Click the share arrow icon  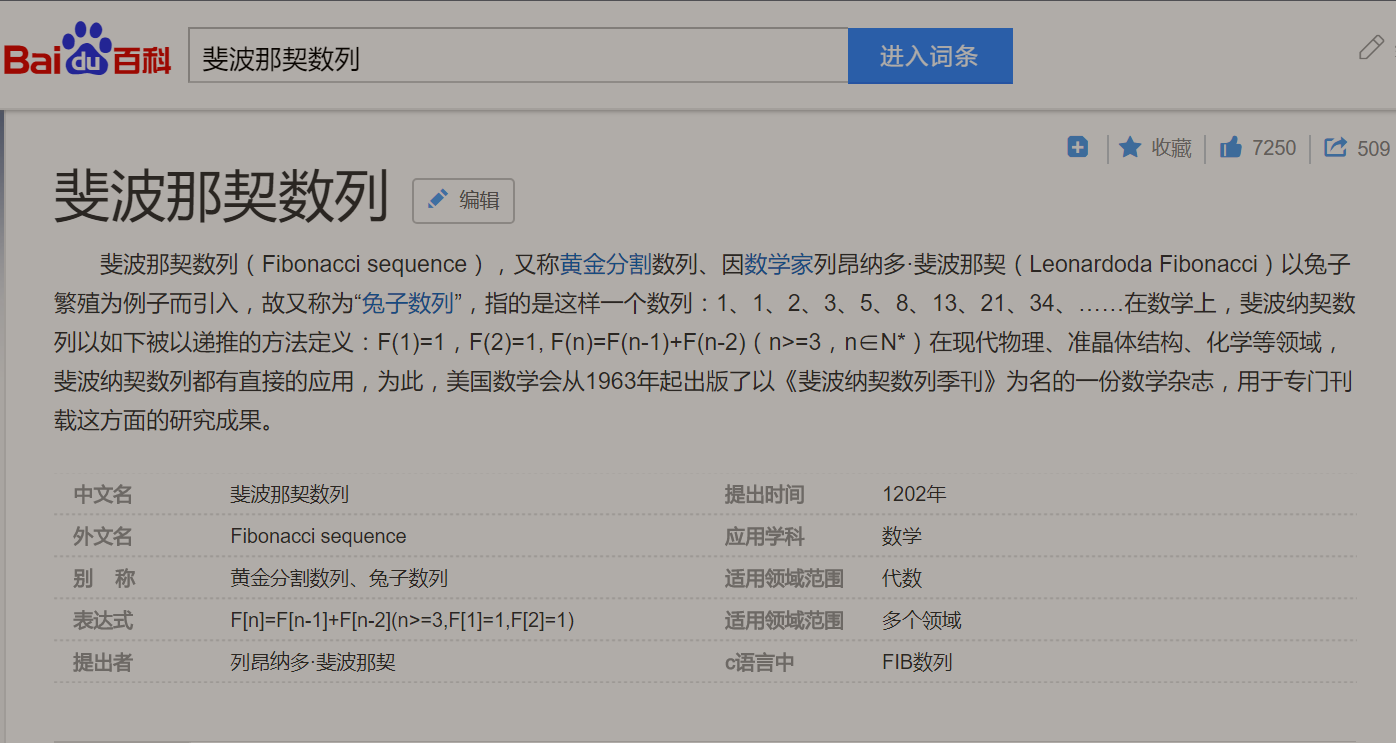pos(1335,148)
